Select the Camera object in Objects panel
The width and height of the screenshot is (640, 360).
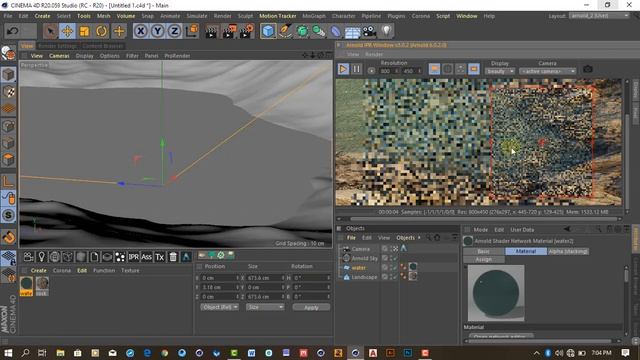[x=360, y=249]
